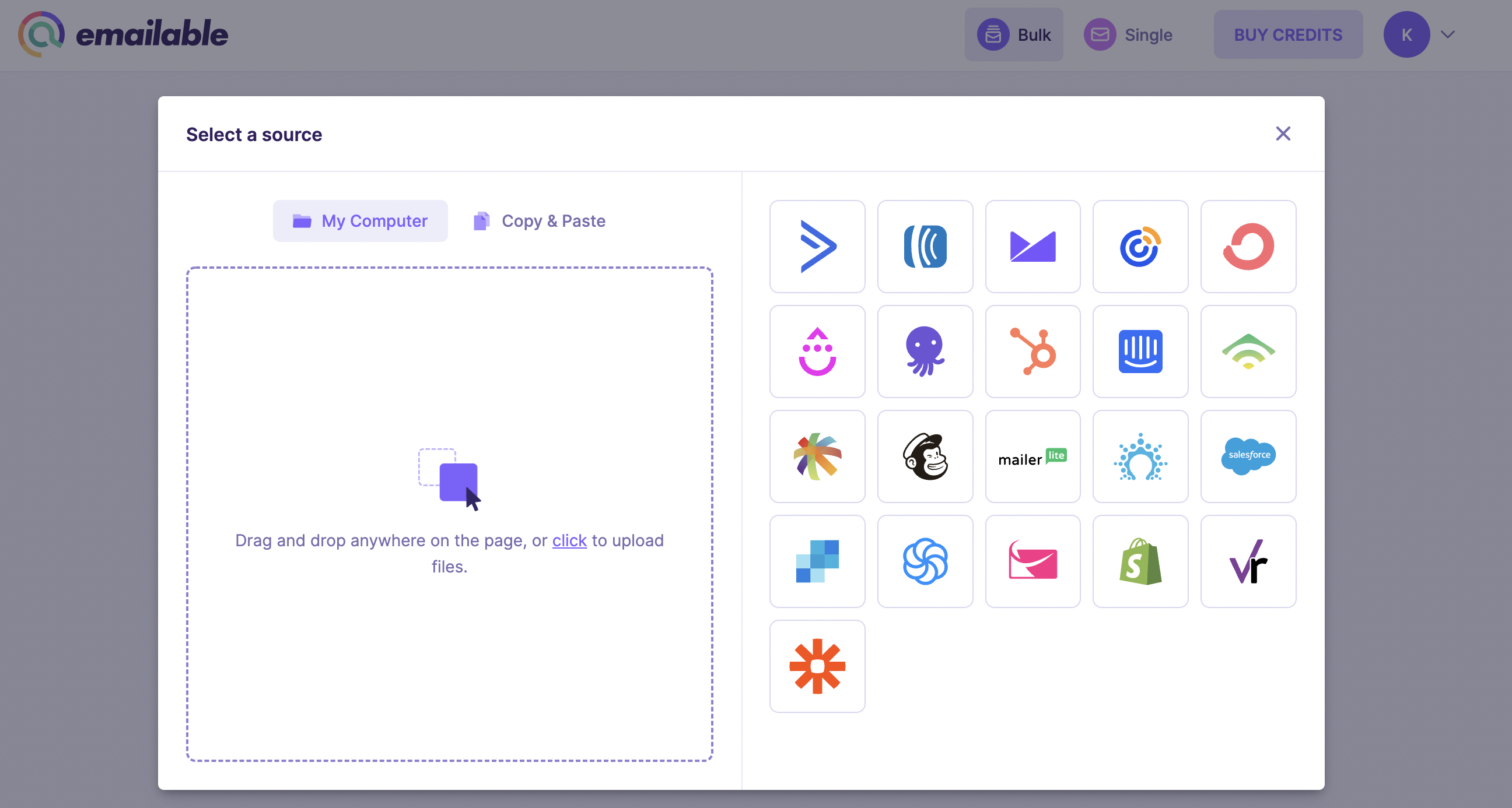Screen dimensions: 1512x808
Task: Pick the Campaign Monitor envelope icon
Action: (1032, 247)
